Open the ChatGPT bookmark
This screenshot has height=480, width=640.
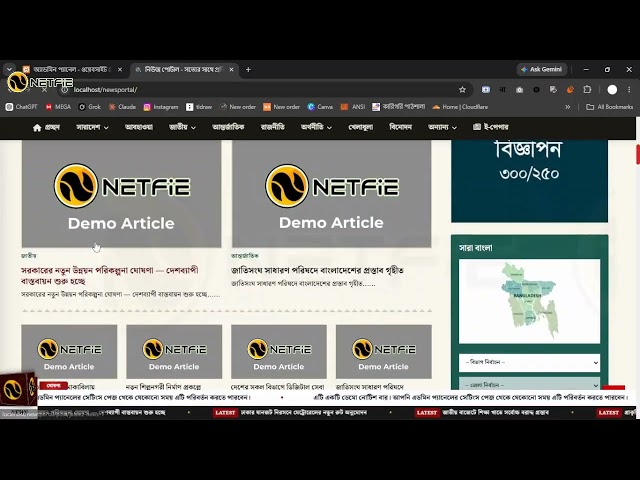tap(21, 107)
